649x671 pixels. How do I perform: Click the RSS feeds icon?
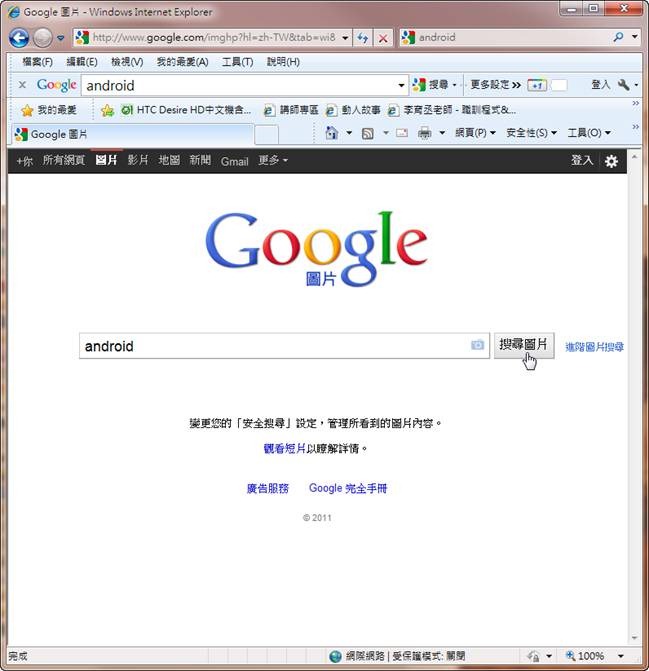click(x=367, y=134)
